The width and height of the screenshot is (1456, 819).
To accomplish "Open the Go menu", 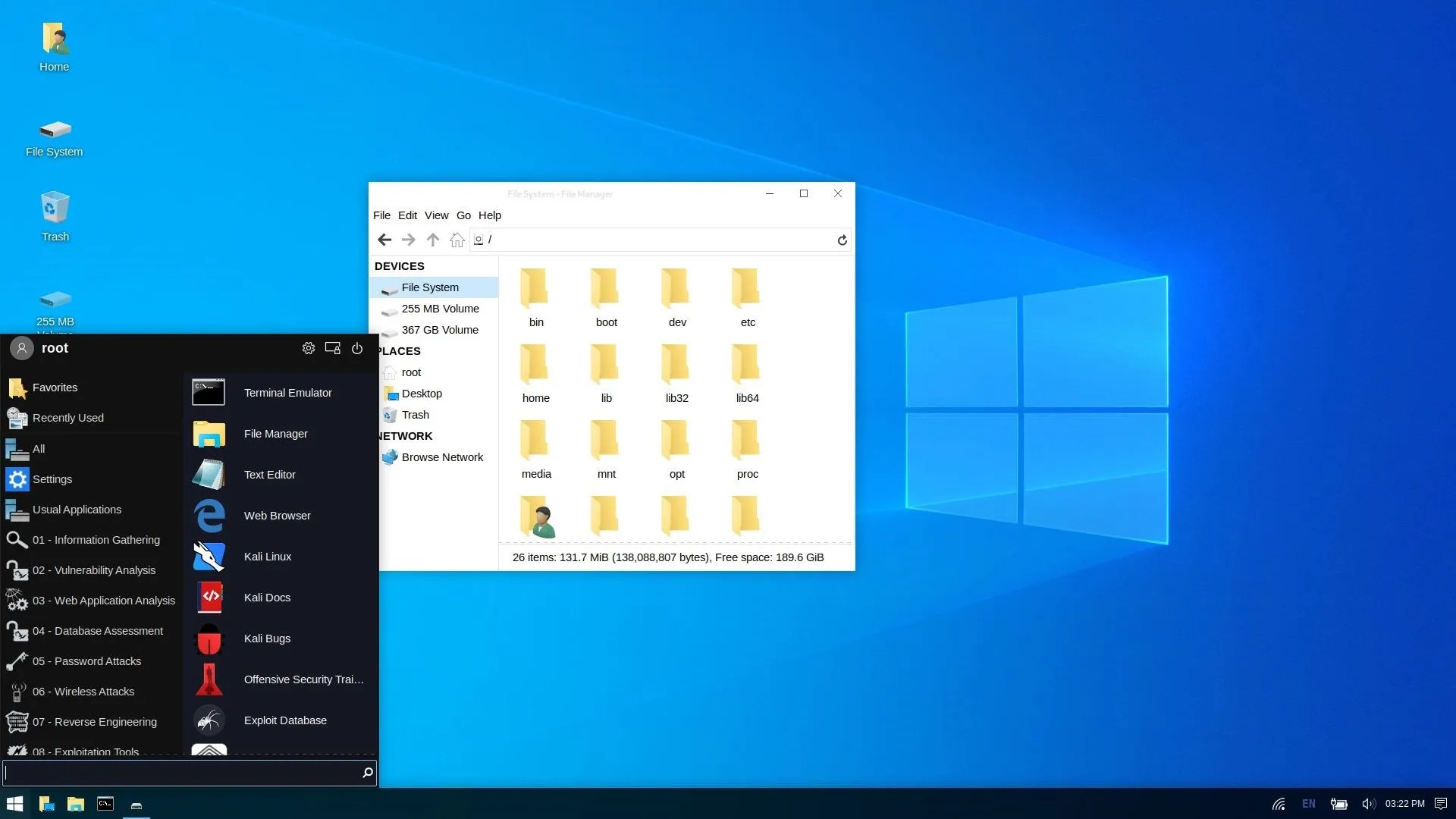I will tap(463, 215).
